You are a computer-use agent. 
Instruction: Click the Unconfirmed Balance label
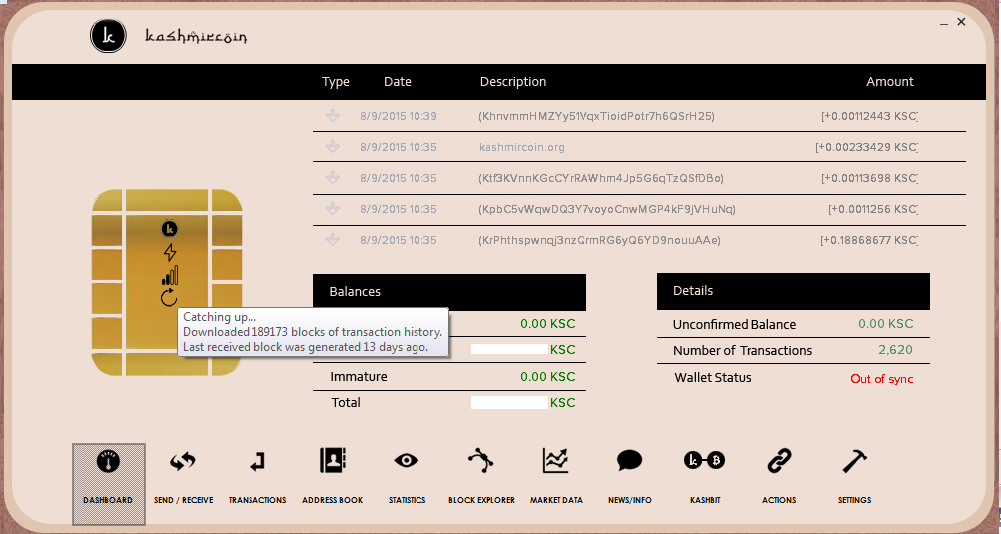tap(734, 324)
